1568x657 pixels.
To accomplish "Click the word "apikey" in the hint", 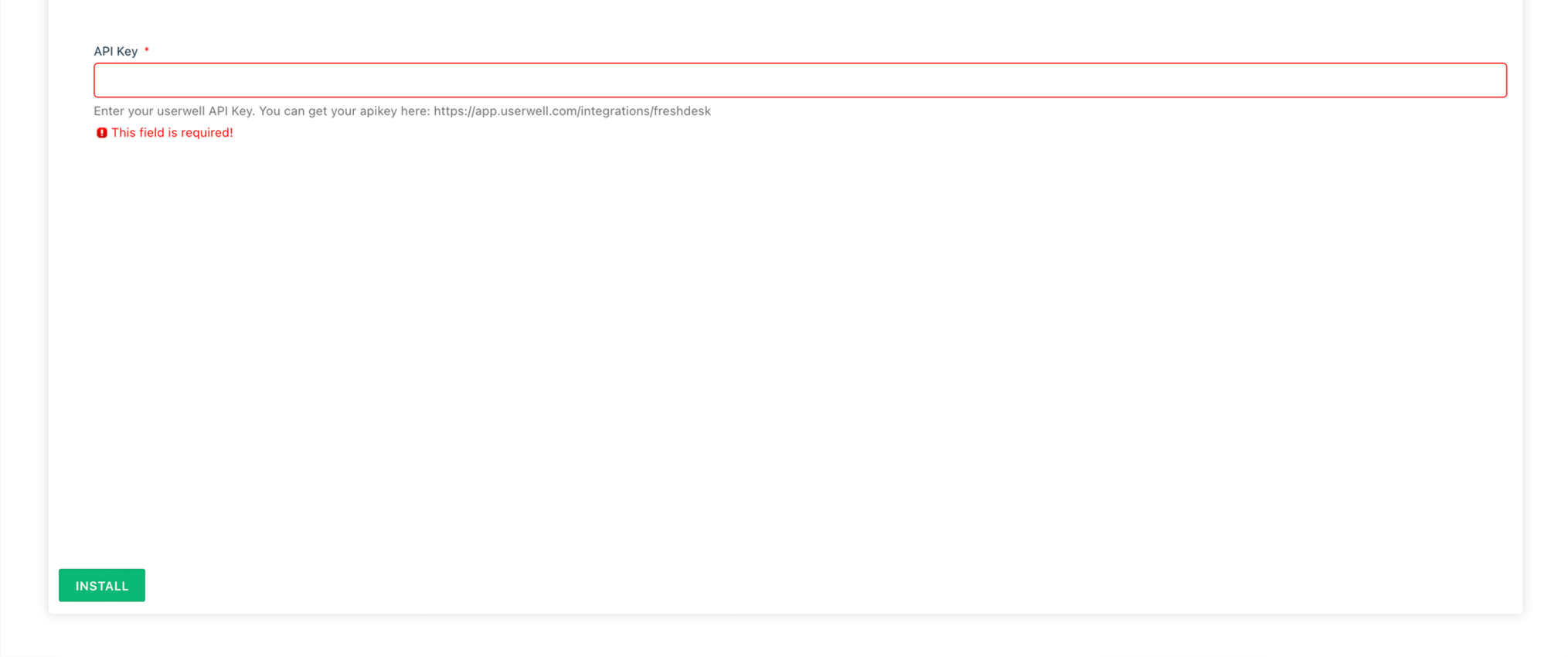I will tap(379, 111).
